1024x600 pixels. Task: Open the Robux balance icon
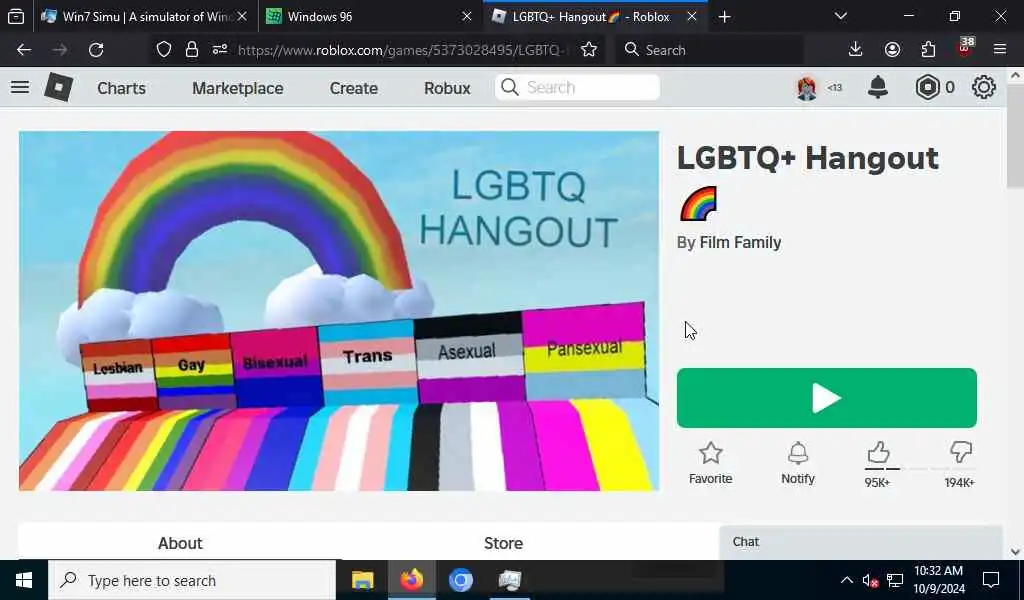pyautogui.click(x=927, y=87)
